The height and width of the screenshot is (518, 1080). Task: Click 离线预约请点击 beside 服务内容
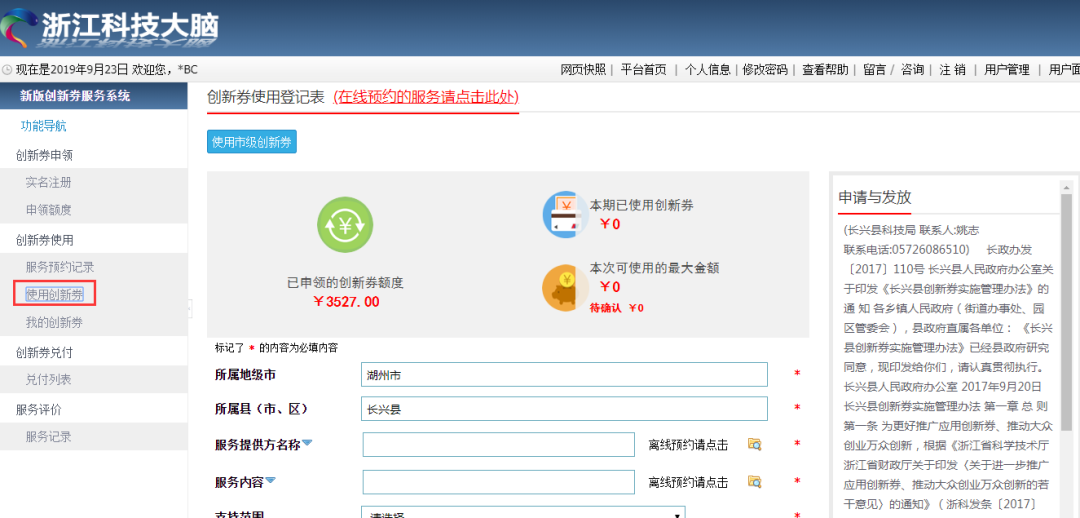[x=688, y=482]
